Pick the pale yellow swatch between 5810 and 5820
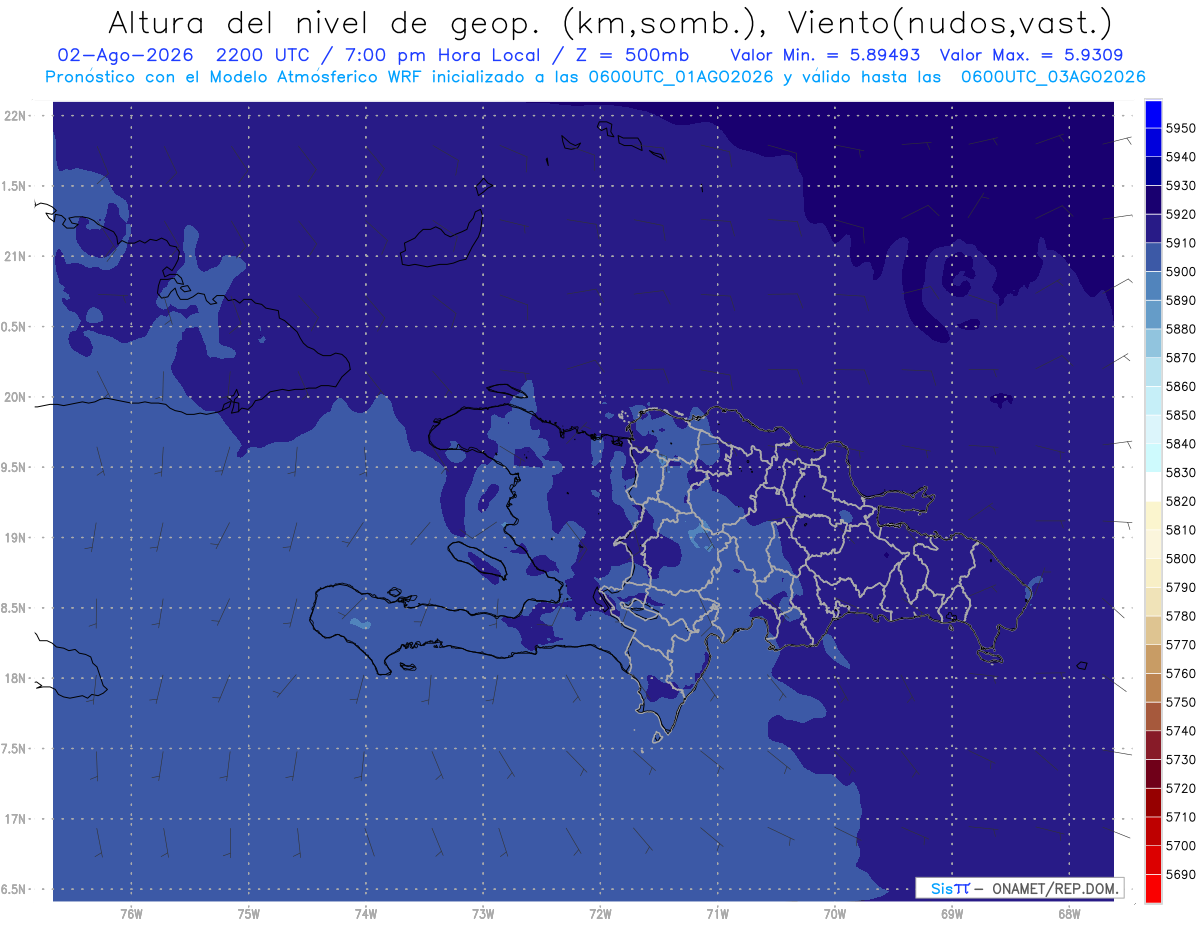1200x927 pixels. click(x=1152, y=515)
